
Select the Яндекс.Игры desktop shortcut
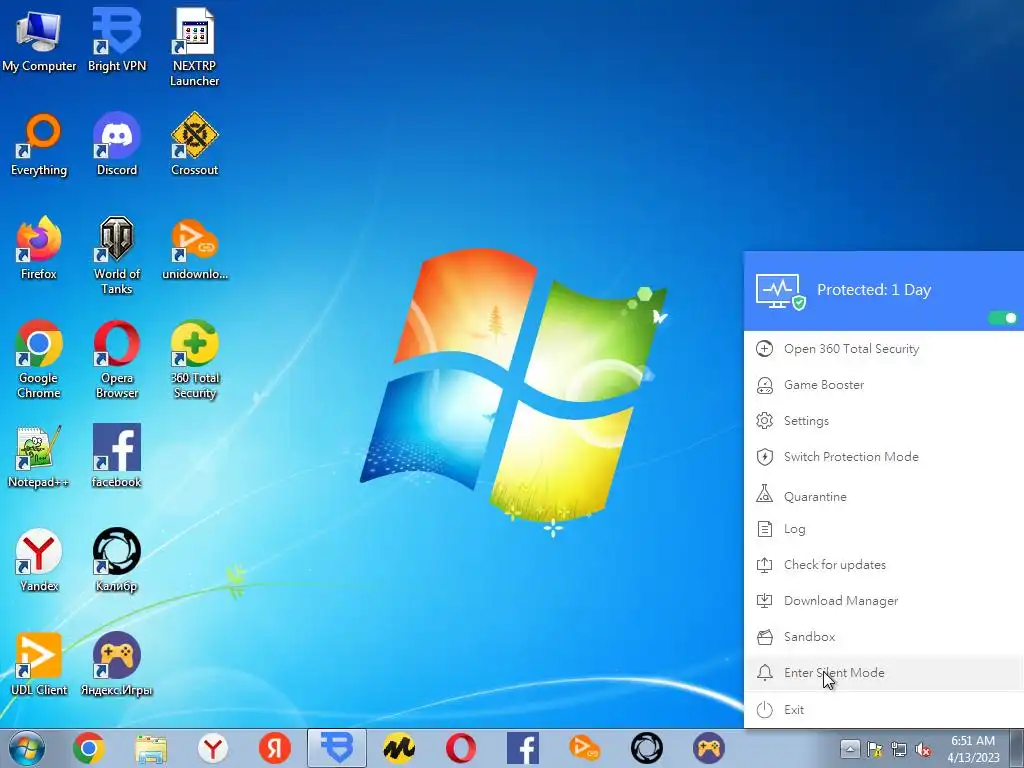tap(117, 664)
